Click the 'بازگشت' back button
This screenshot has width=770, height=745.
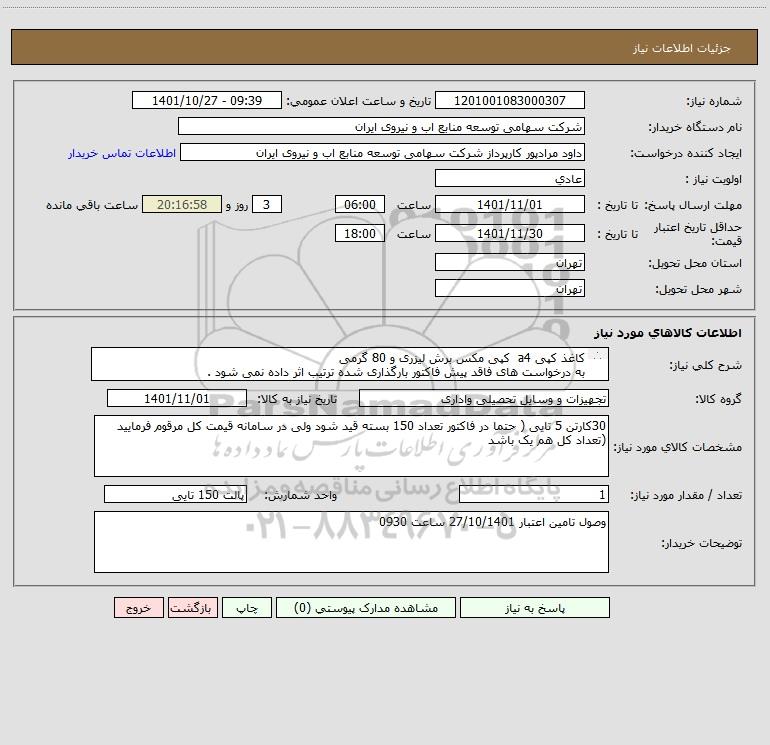click(x=192, y=607)
